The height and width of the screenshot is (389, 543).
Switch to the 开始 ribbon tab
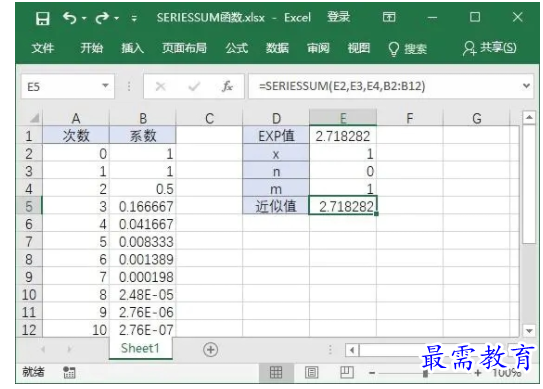(92, 48)
